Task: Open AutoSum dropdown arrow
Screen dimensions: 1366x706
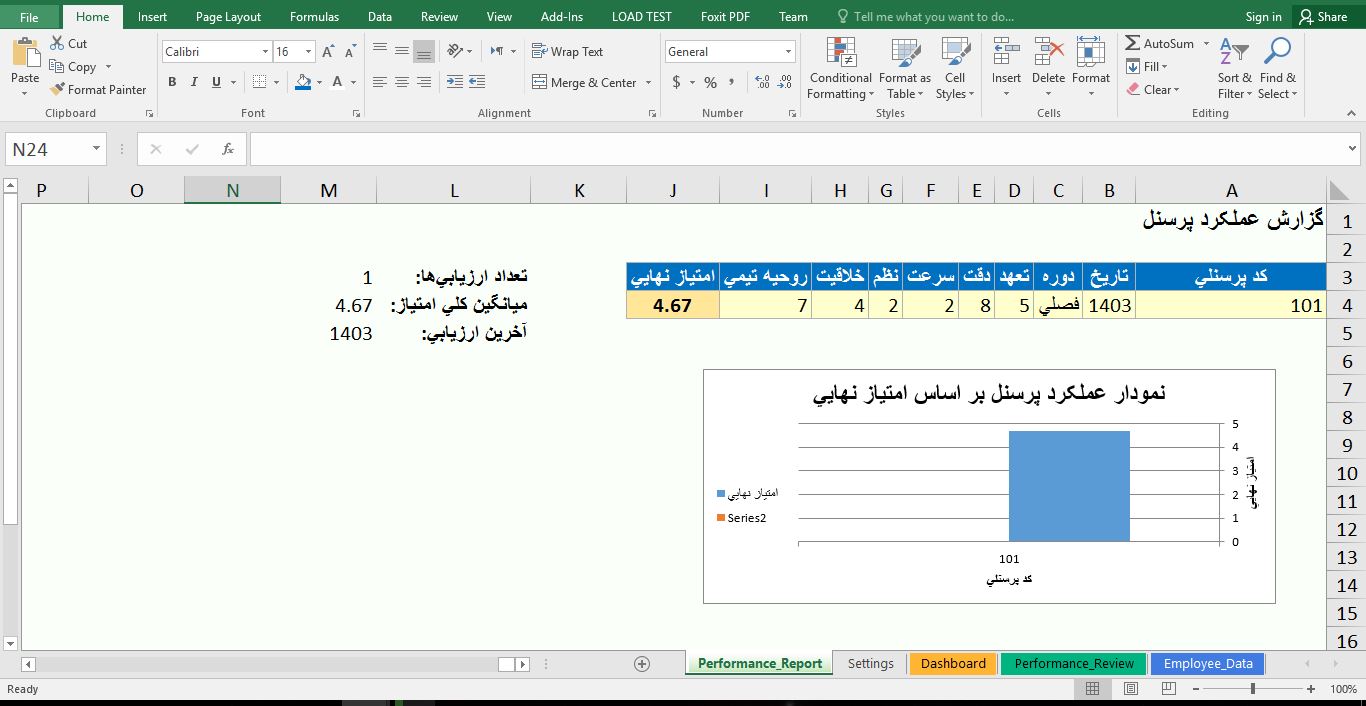Action: (x=1206, y=43)
